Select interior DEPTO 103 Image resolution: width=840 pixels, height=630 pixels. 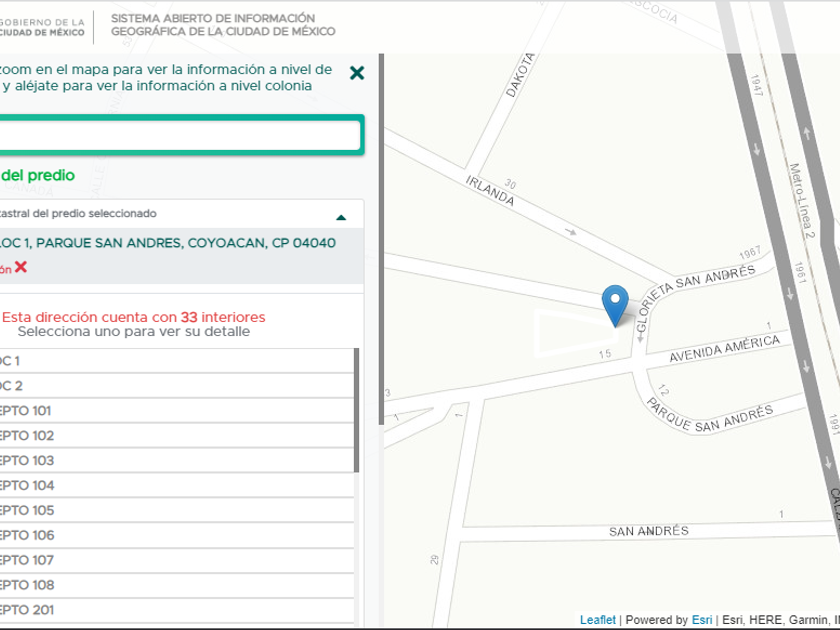(x=177, y=461)
